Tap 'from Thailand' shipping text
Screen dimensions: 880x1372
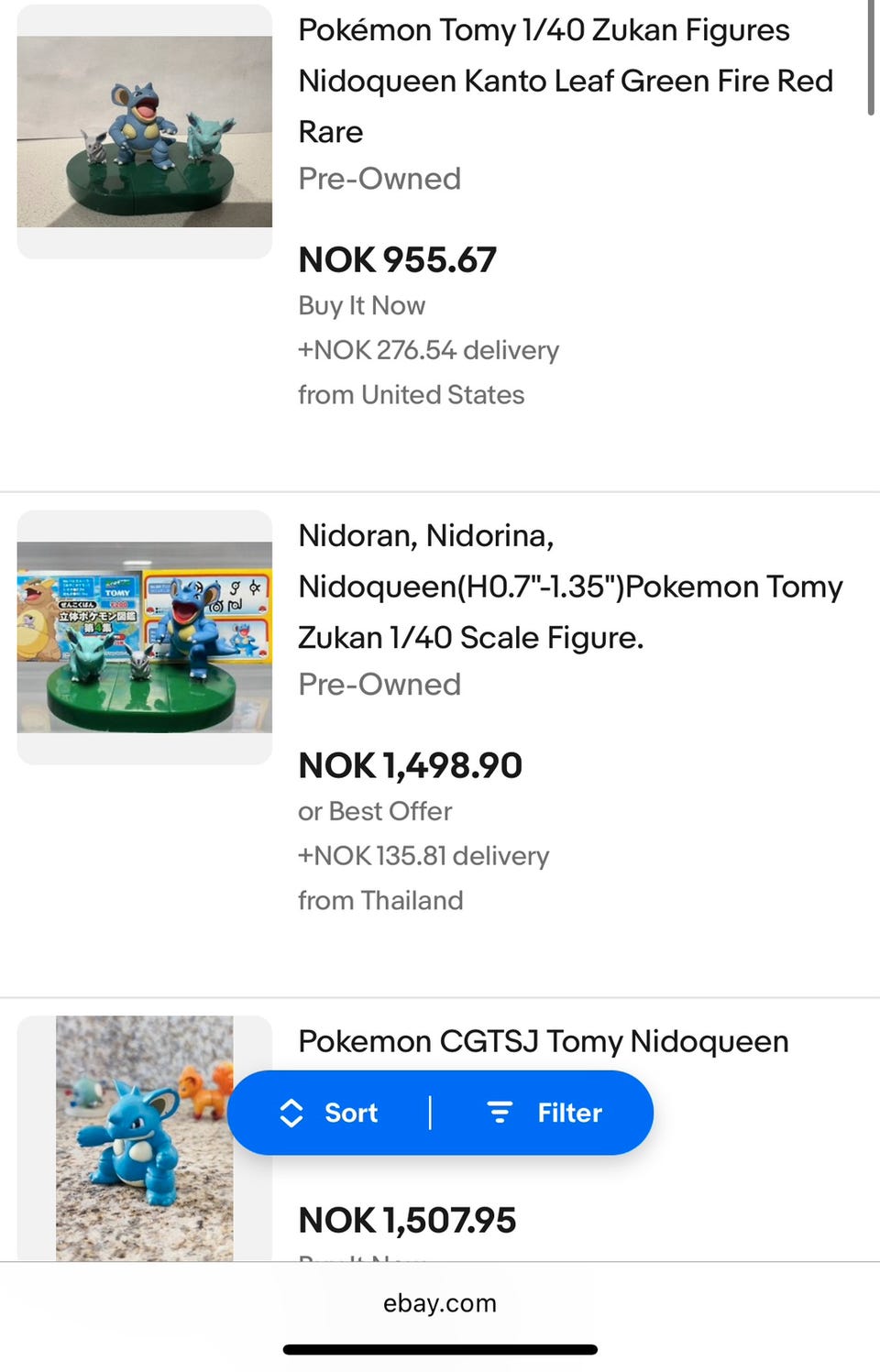pos(380,900)
